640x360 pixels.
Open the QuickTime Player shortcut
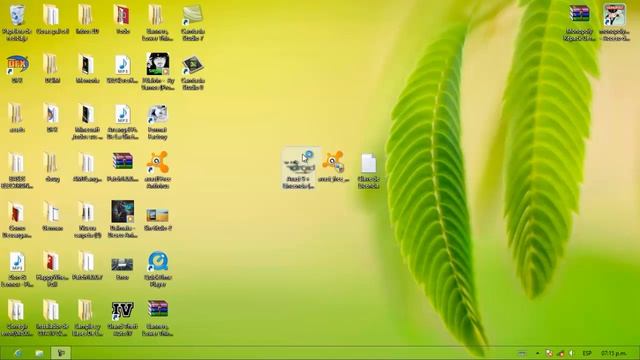(x=158, y=269)
